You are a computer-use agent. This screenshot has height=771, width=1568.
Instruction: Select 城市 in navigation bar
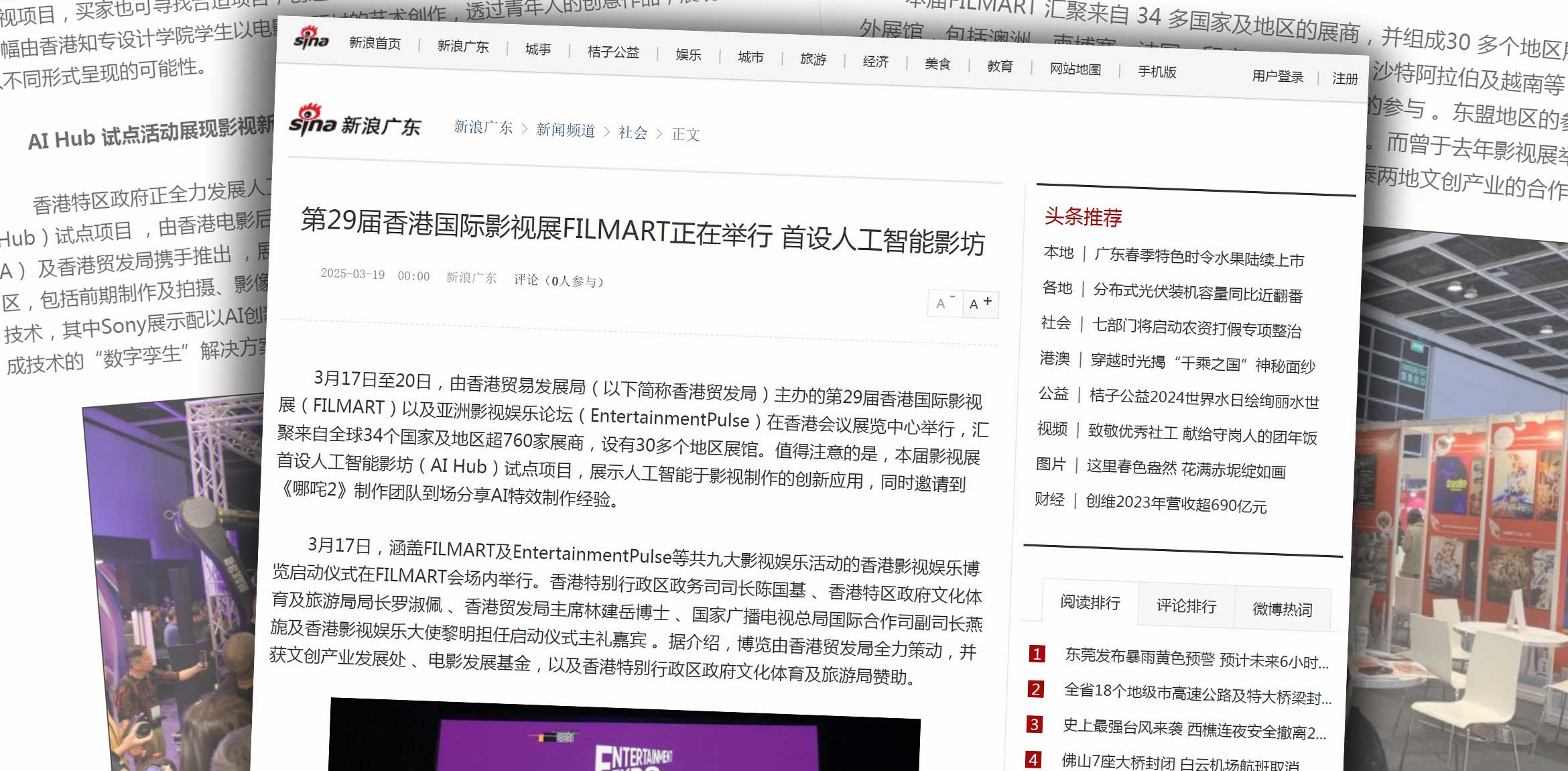click(x=750, y=57)
